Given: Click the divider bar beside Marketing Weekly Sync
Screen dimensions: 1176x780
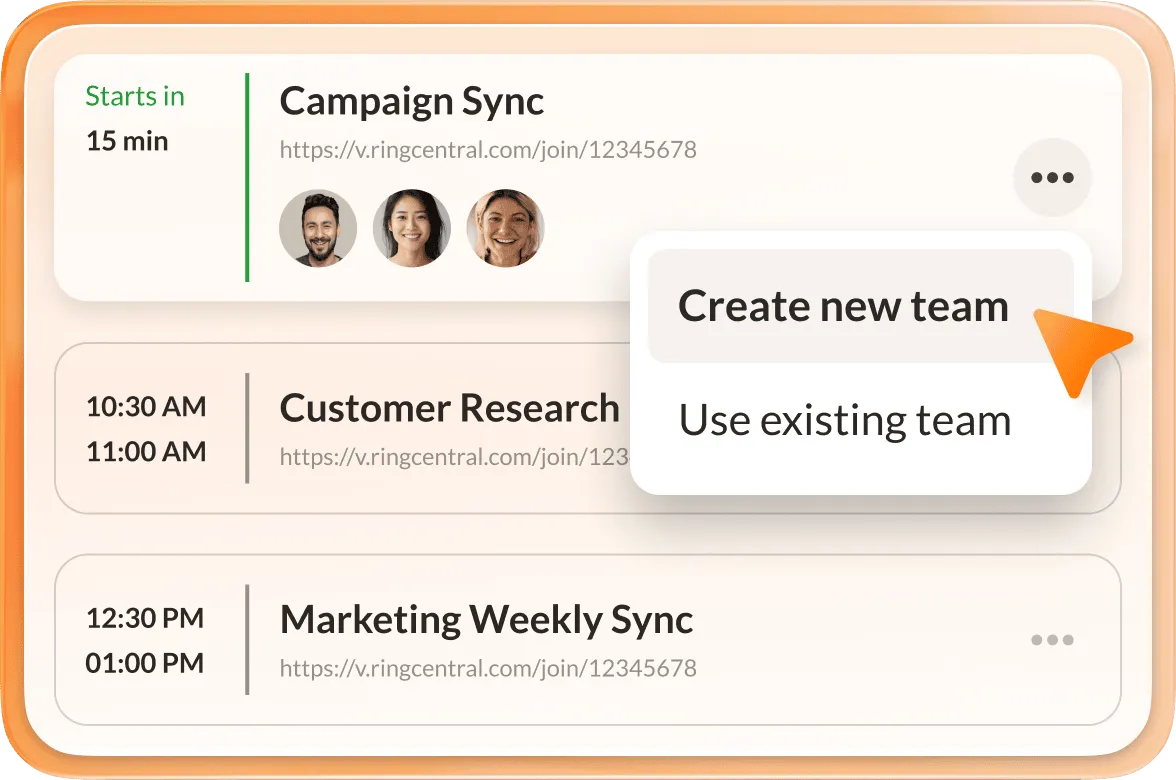Looking at the screenshot, I should [247, 638].
